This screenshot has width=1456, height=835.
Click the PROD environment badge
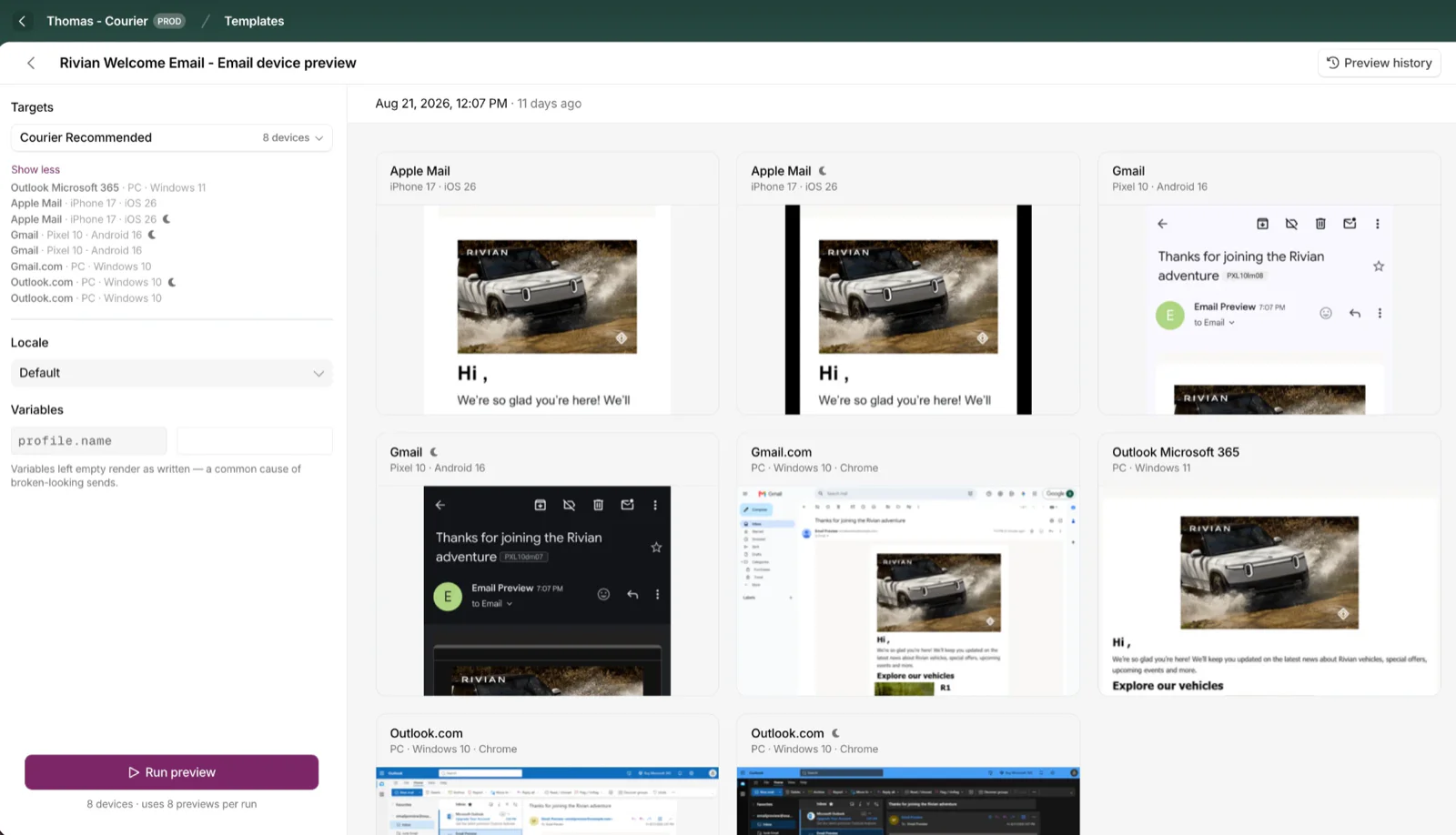(169, 21)
